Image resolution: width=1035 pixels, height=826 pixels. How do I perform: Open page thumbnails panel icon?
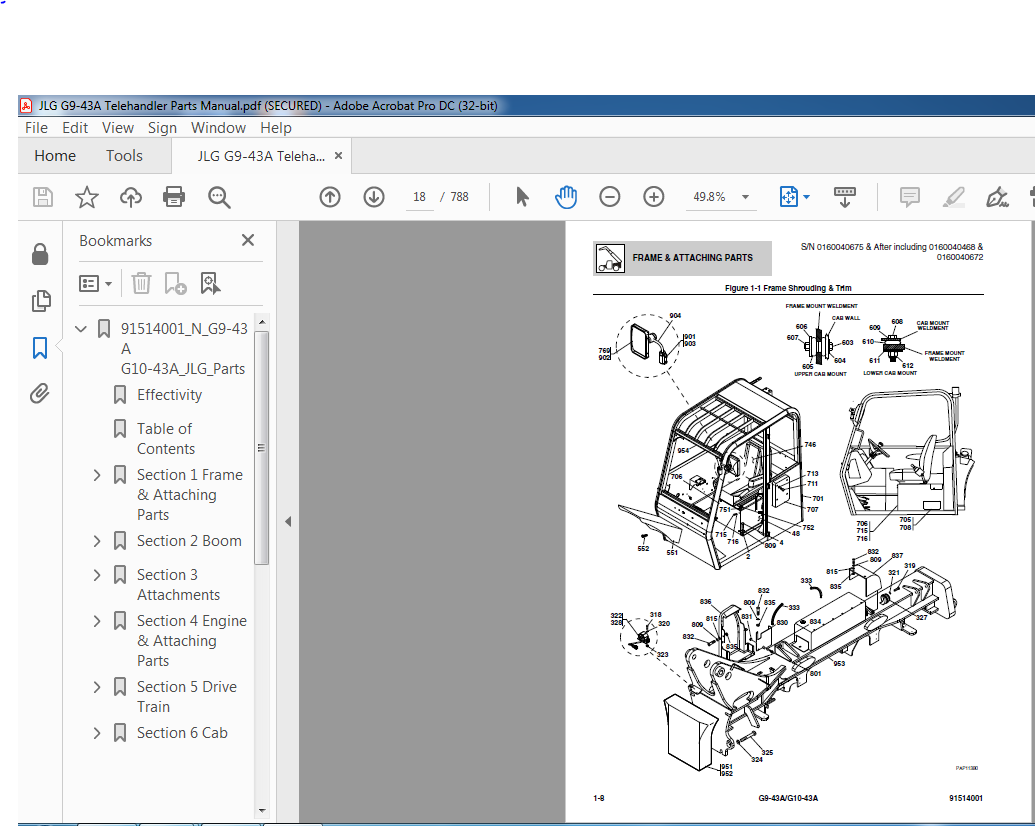pos(40,301)
